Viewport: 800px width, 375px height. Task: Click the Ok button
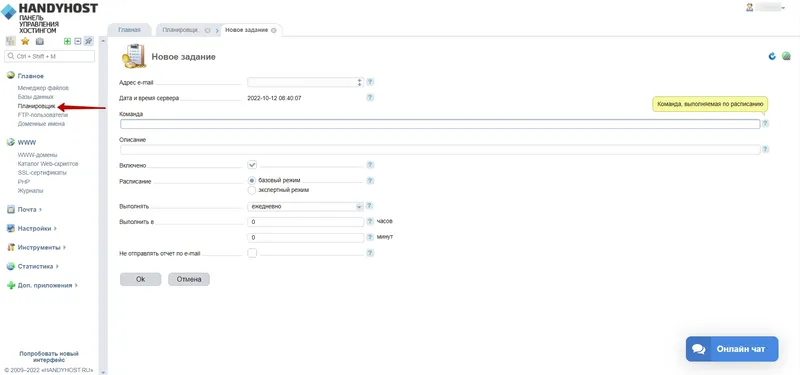[x=140, y=279]
